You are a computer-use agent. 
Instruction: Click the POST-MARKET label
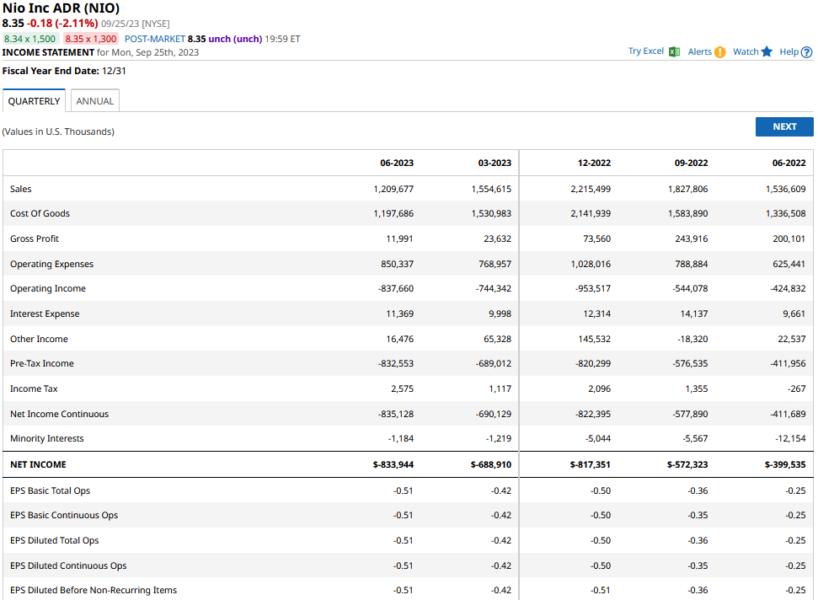(155, 39)
